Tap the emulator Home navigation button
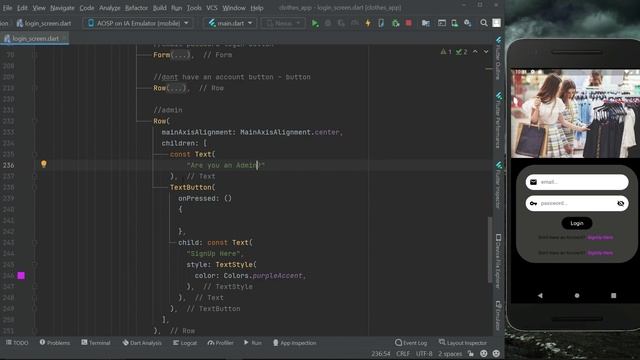 [577, 296]
